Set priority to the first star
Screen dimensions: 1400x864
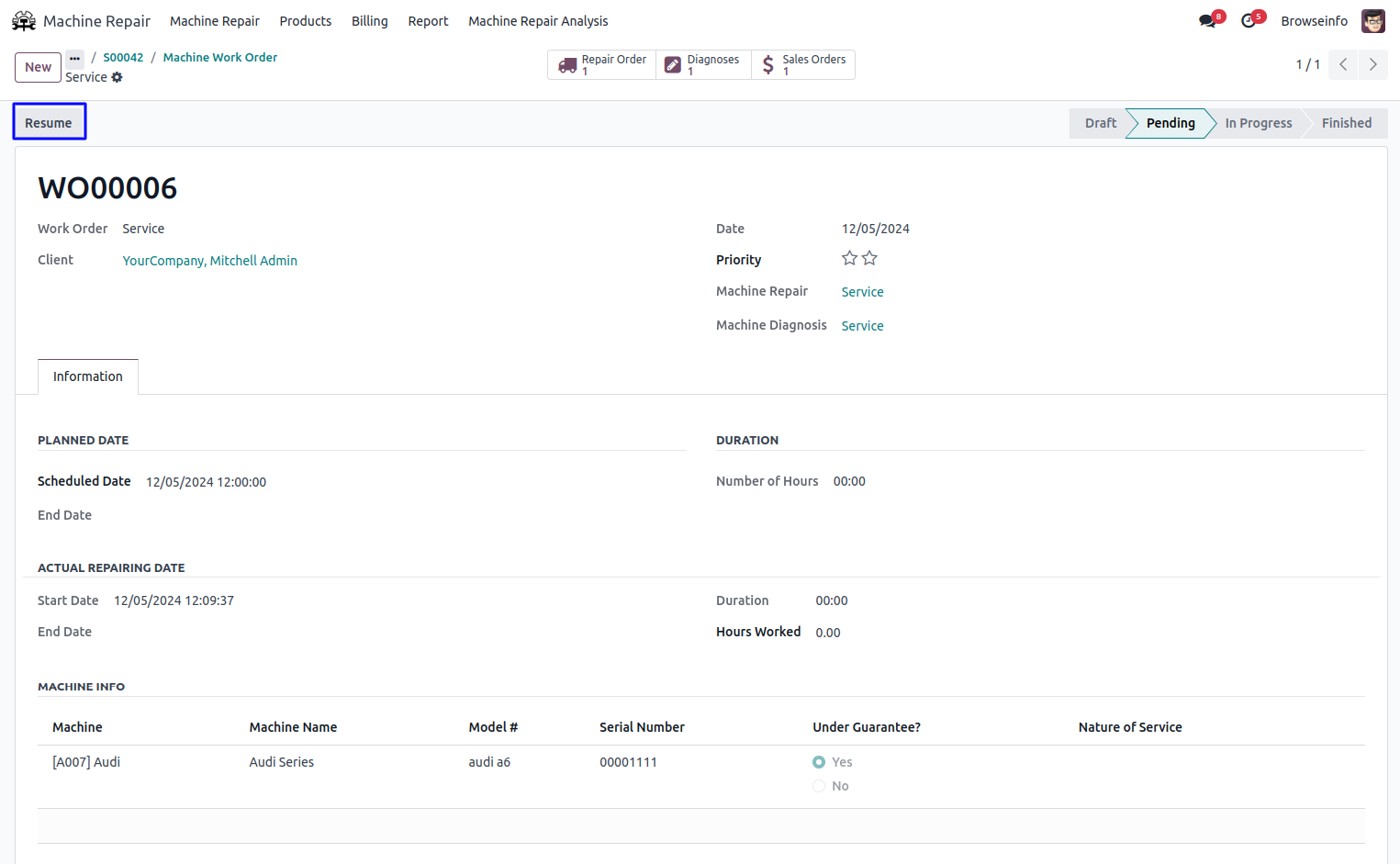tap(849, 259)
